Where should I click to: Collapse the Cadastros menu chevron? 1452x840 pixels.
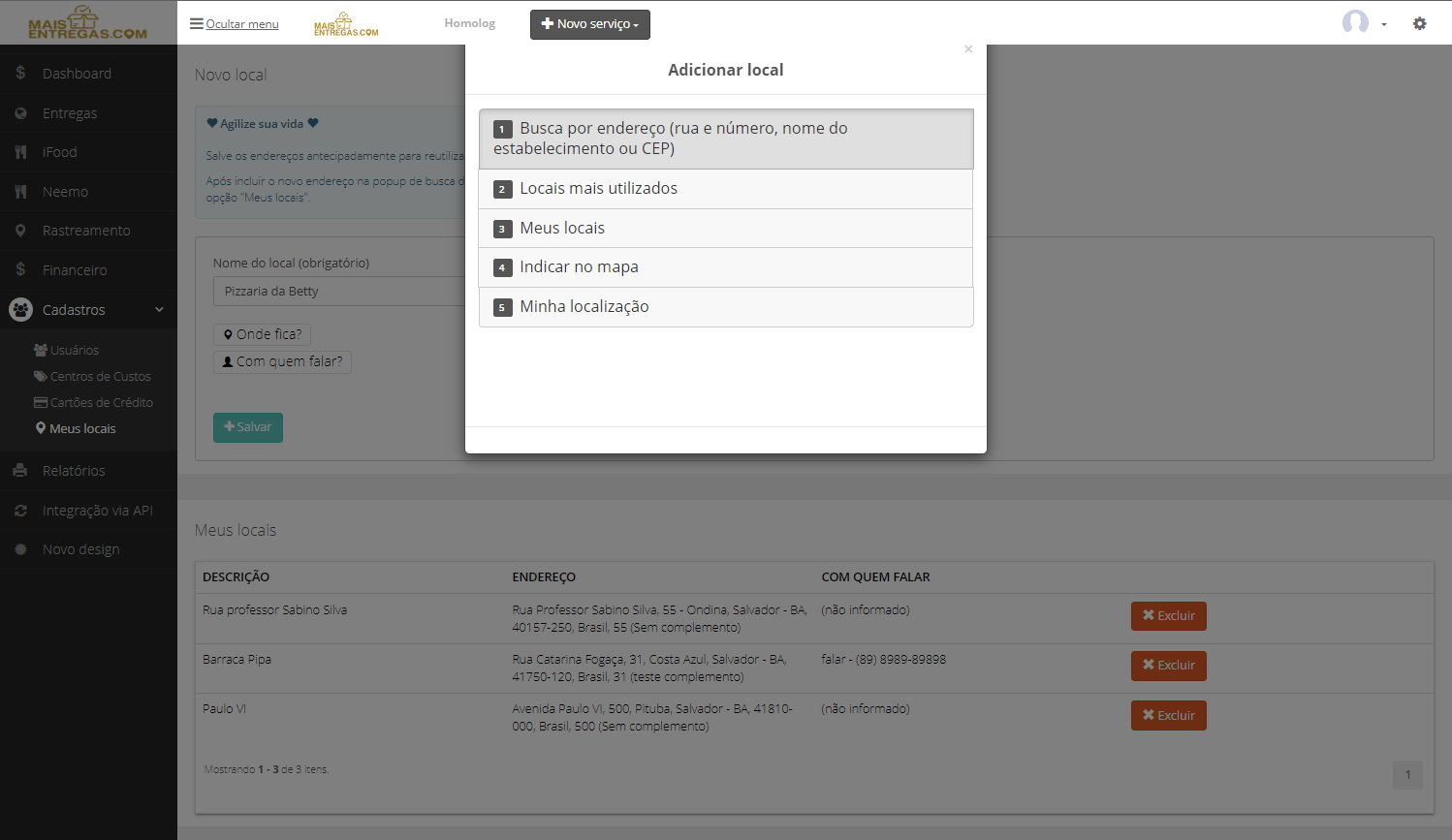click(159, 310)
